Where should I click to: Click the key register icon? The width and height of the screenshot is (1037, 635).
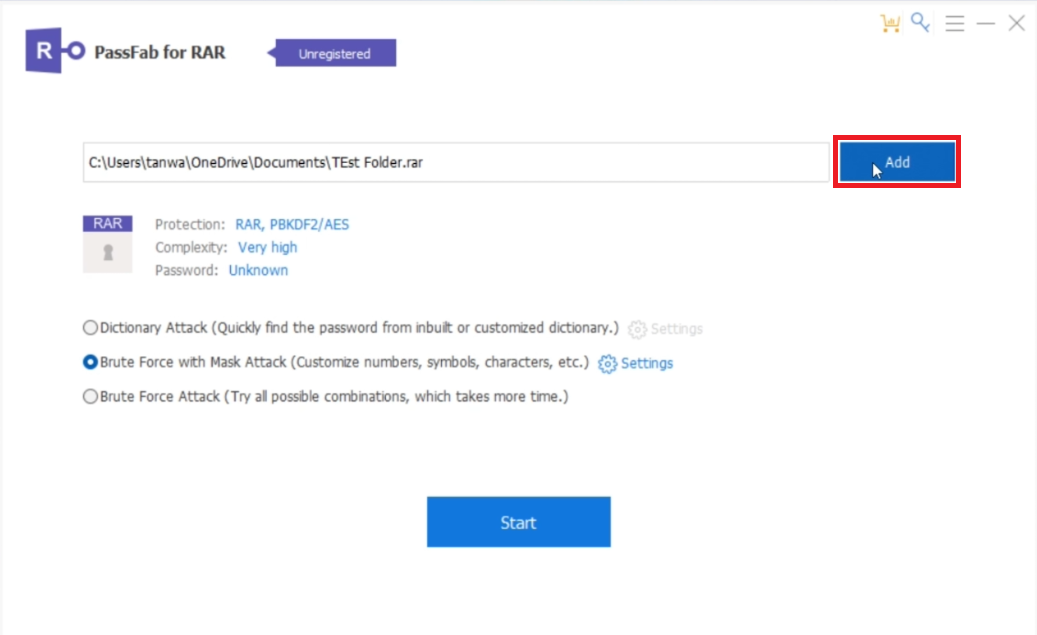point(921,22)
